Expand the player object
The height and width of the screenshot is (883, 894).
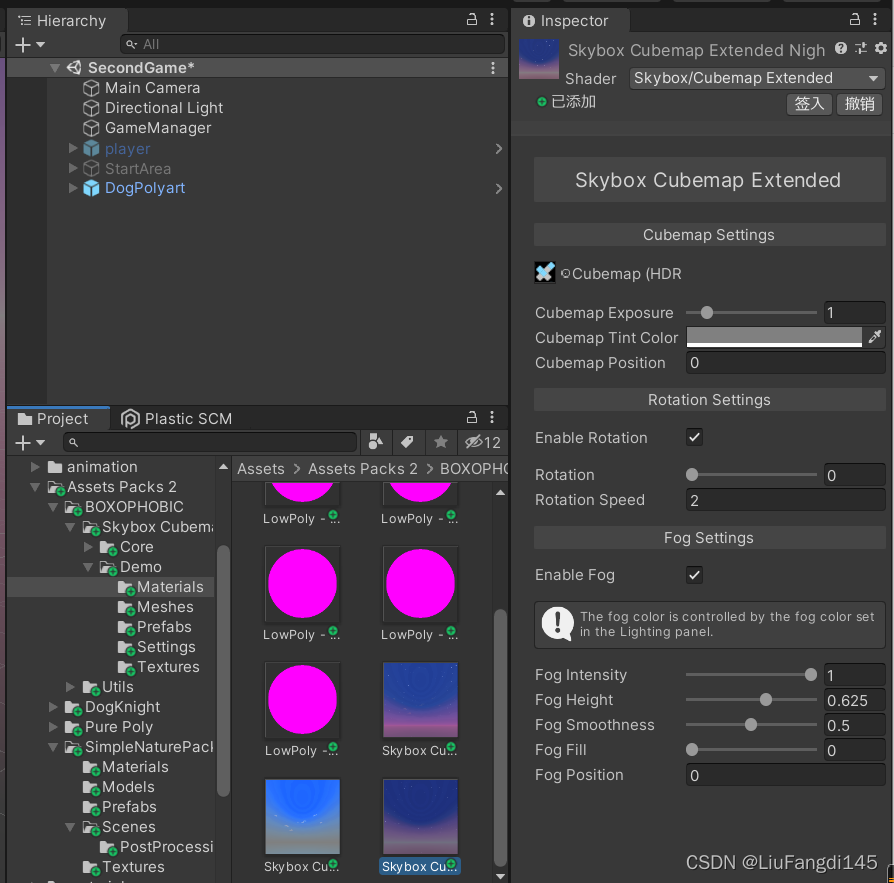tap(72, 148)
